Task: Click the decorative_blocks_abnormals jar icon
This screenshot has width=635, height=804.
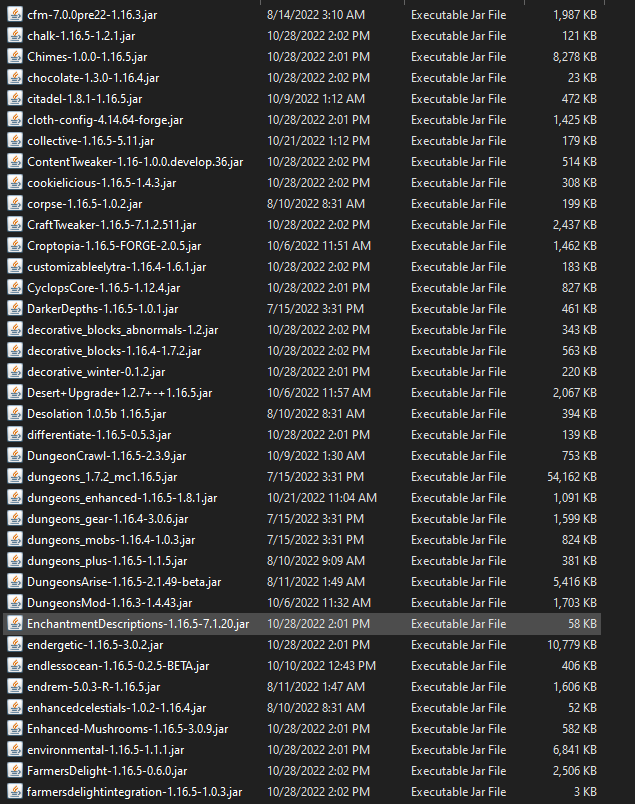Action: tap(15, 330)
